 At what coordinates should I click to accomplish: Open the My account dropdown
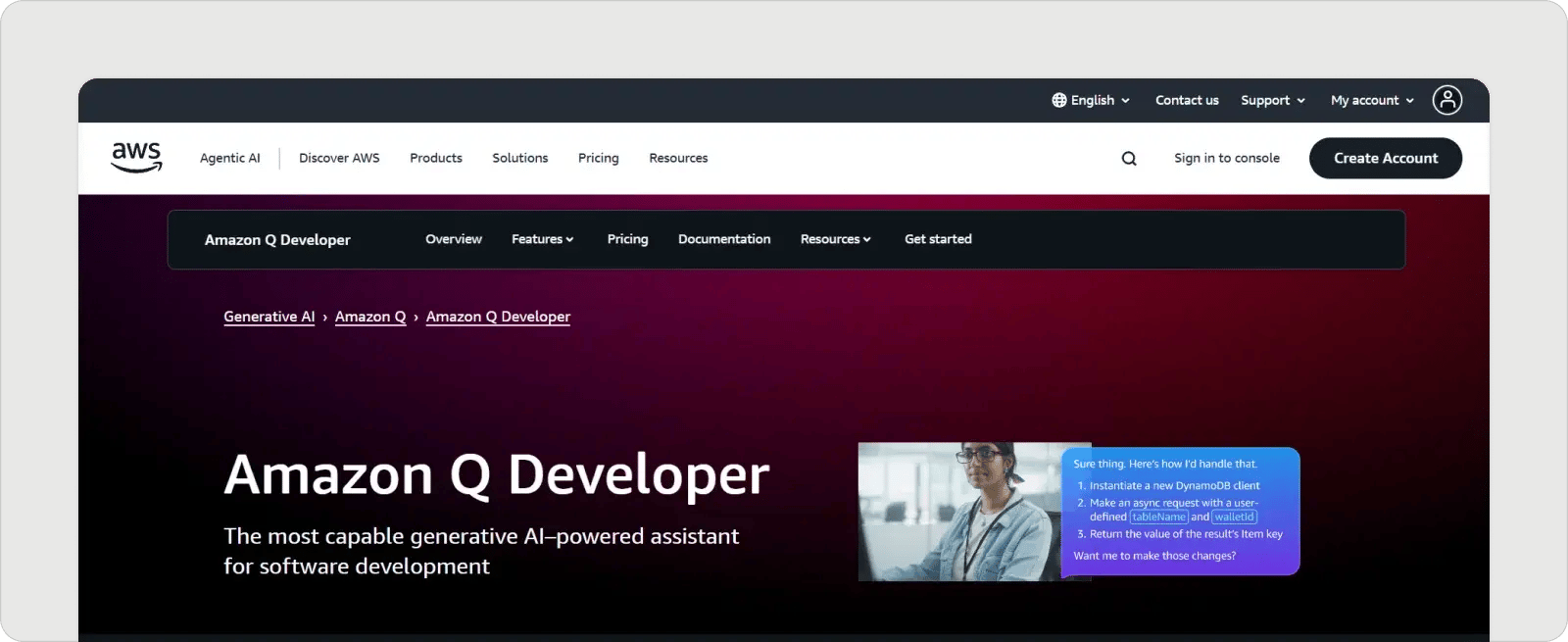(1372, 100)
